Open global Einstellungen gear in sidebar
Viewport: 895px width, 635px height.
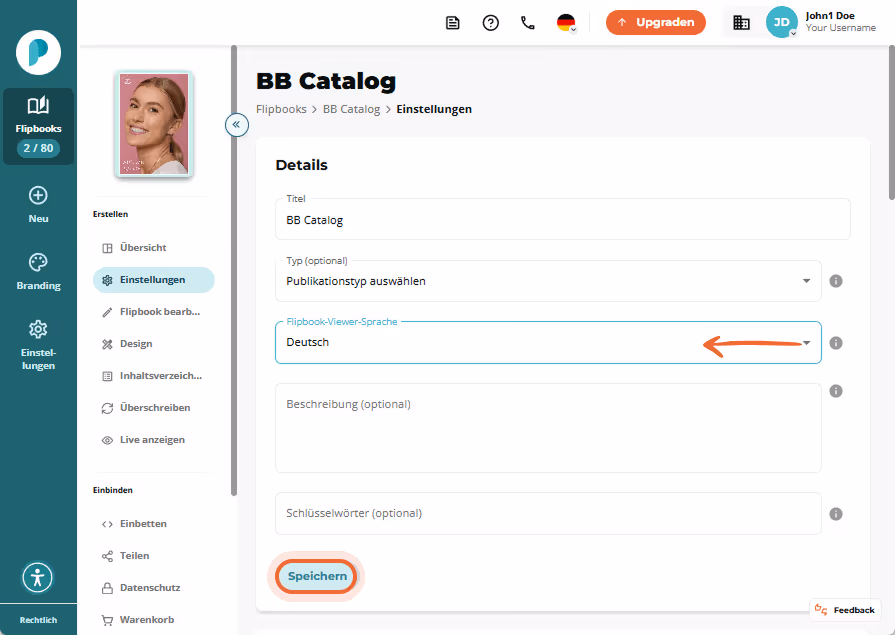point(38,345)
